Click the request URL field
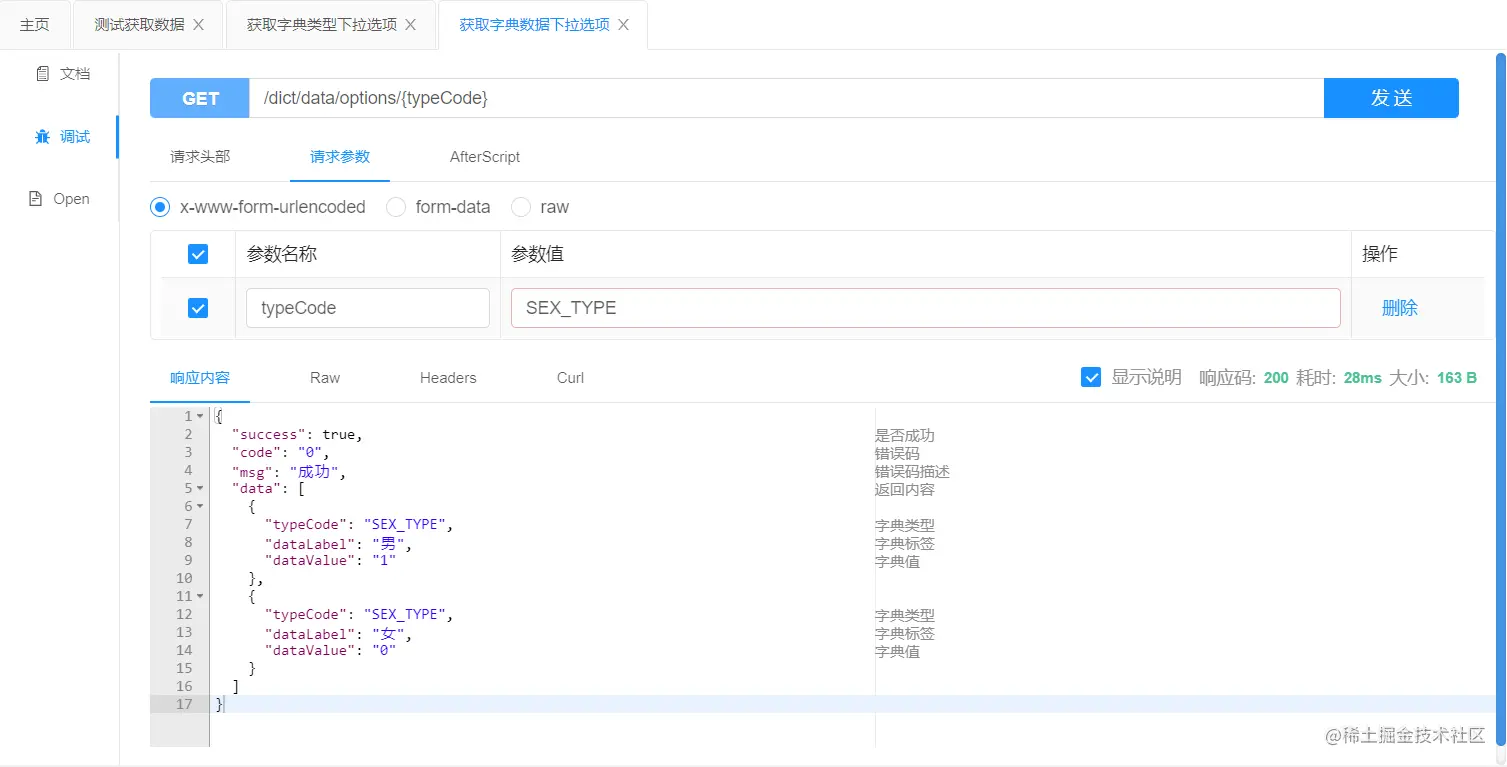This screenshot has height=767, width=1507. pos(786,98)
